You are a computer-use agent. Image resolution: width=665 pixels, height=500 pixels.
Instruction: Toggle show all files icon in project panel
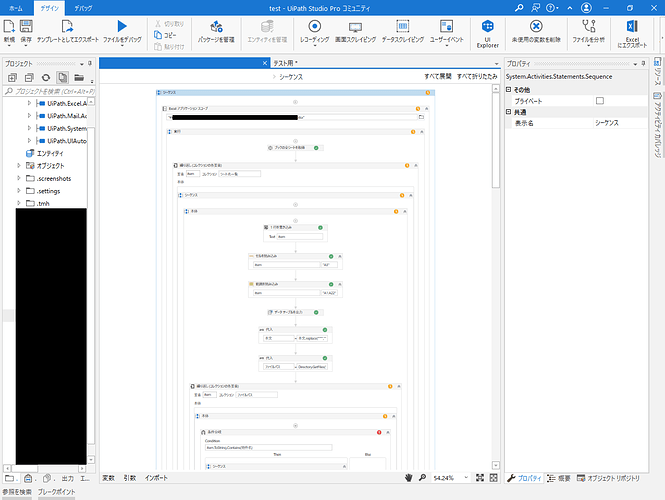tap(62, 78)
